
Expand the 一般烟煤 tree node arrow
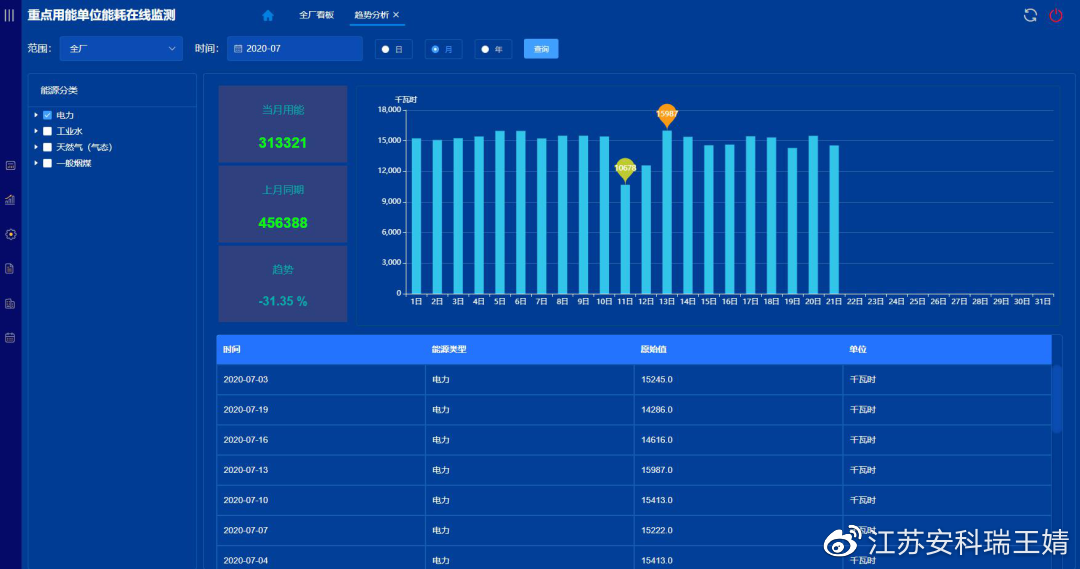point(36,163)
